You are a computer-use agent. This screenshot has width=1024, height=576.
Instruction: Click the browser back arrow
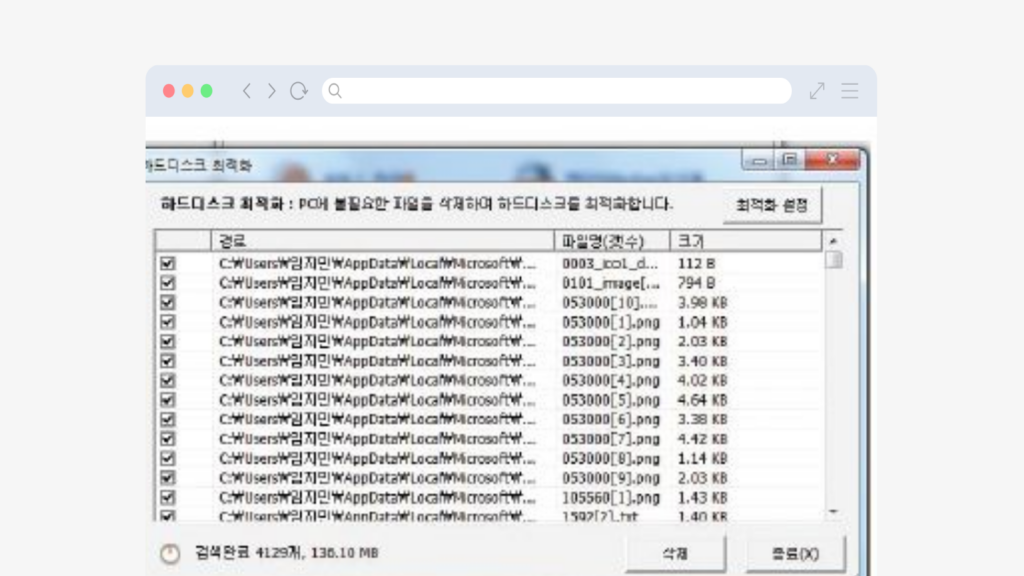(247, 91)
